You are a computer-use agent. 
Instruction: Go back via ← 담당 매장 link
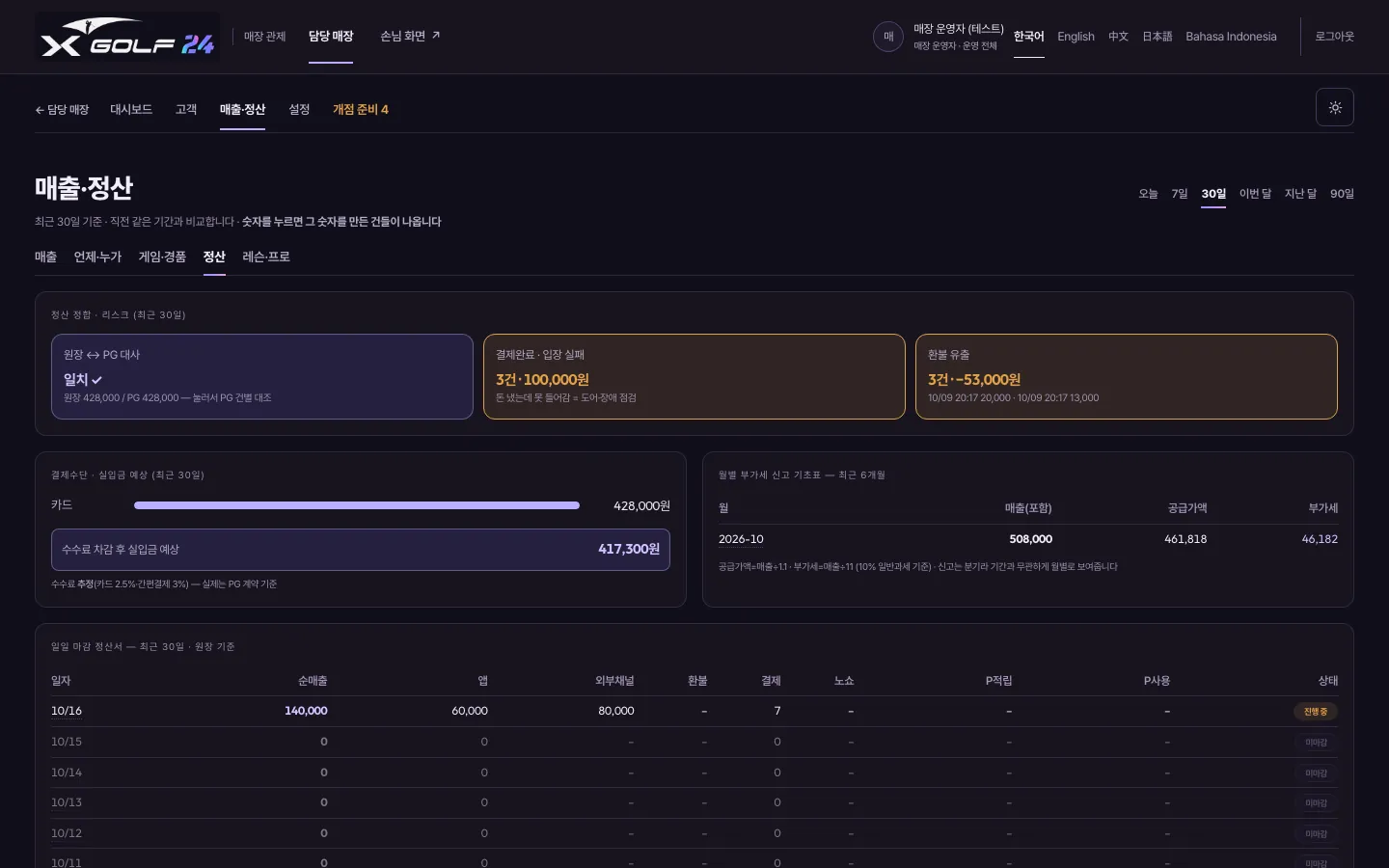62,110
